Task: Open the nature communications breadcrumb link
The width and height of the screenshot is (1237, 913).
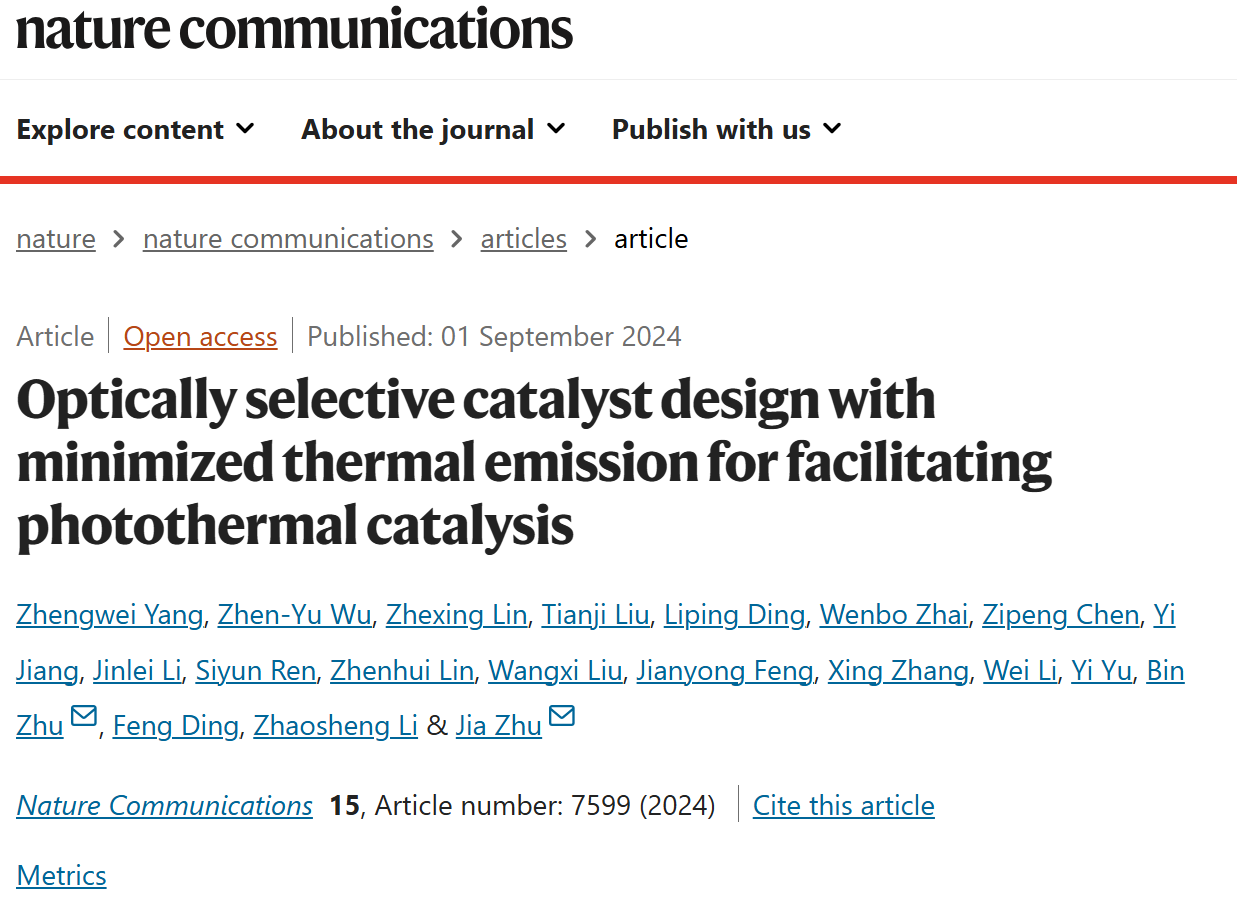Action: point(288,239)
